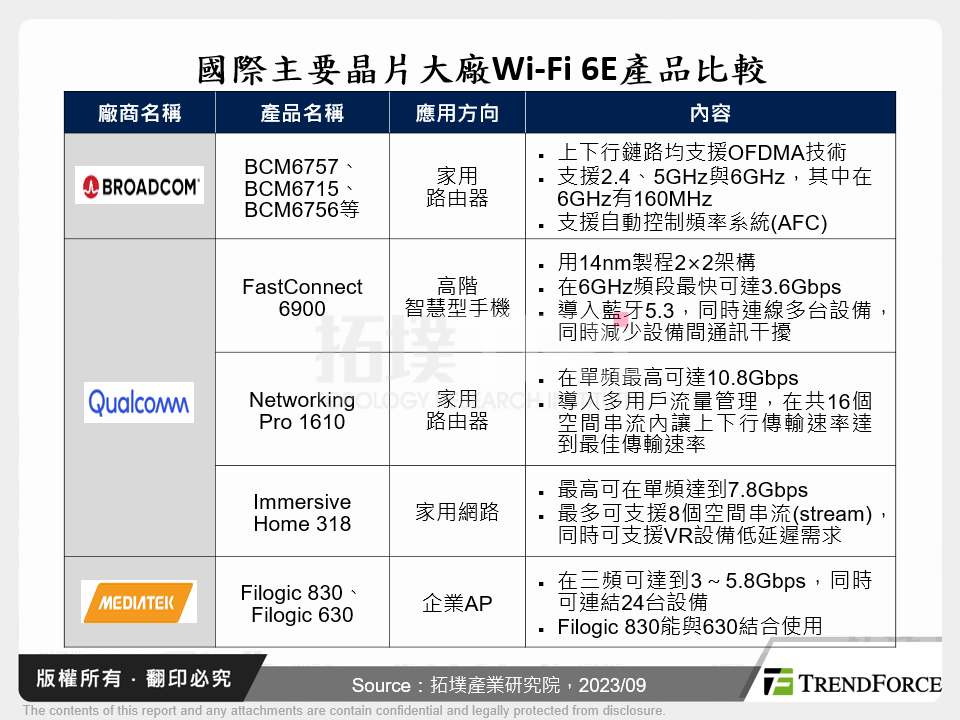Select the Qualcomm logo
960x720 pixels.
click(x=139, y=403)
